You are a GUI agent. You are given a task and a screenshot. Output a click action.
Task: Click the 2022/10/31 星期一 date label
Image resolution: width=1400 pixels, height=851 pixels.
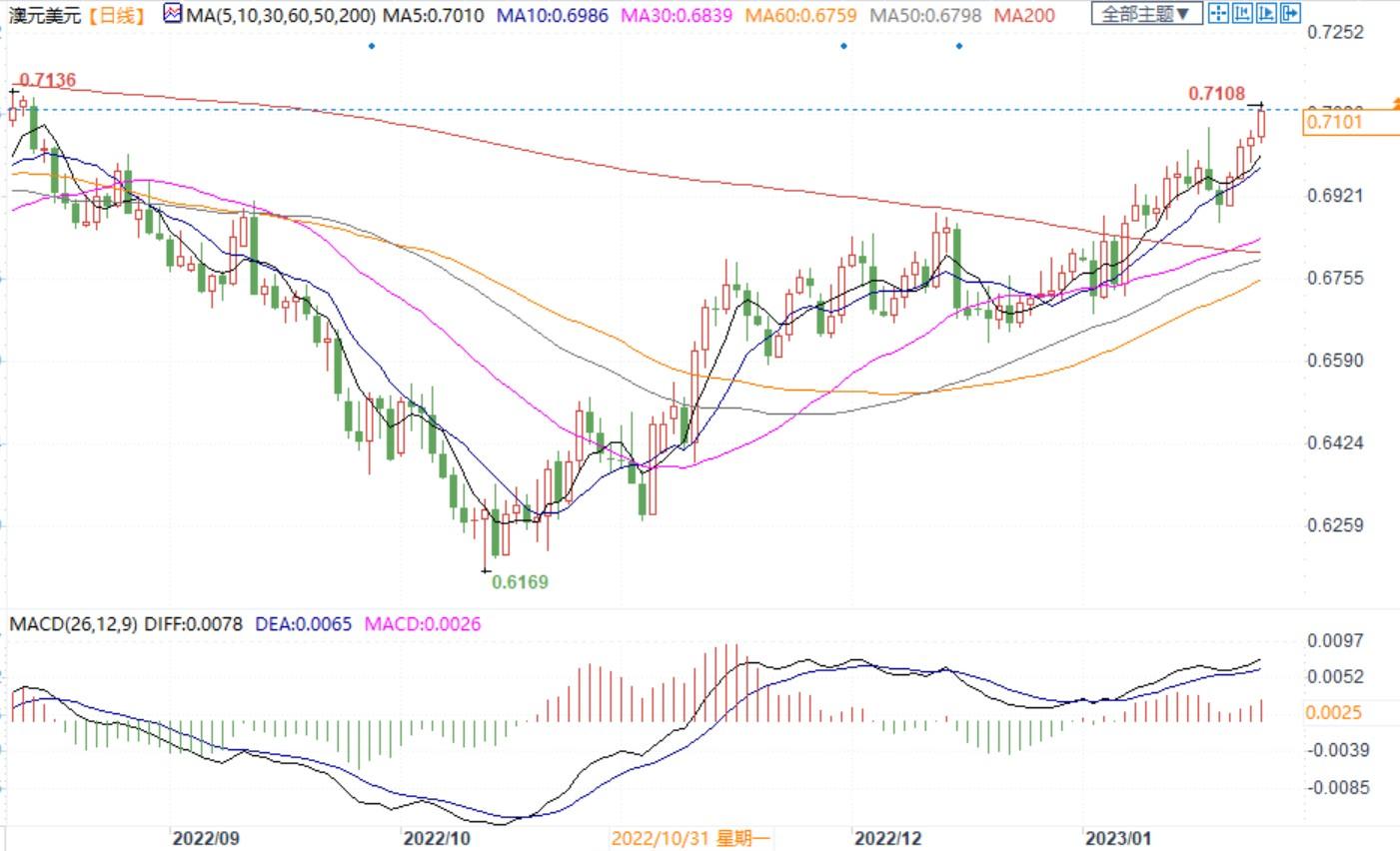click(x=691, y=837)
